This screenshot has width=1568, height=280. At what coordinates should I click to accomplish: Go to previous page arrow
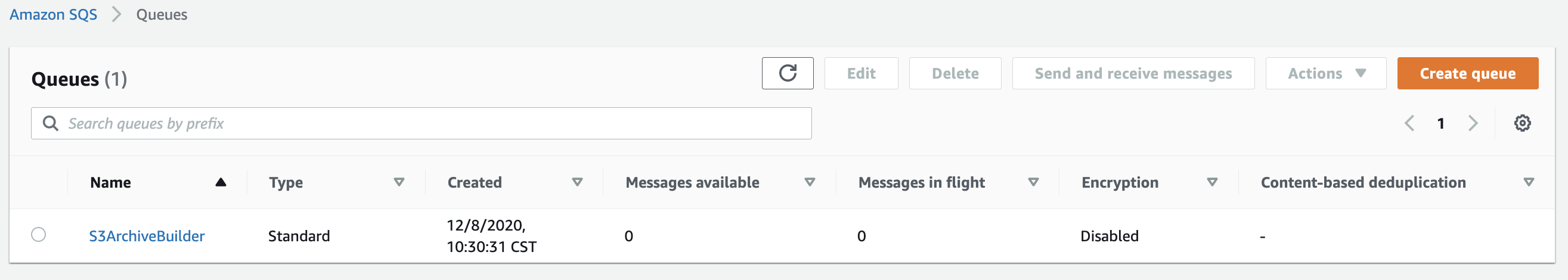[x=1409, y=123]
